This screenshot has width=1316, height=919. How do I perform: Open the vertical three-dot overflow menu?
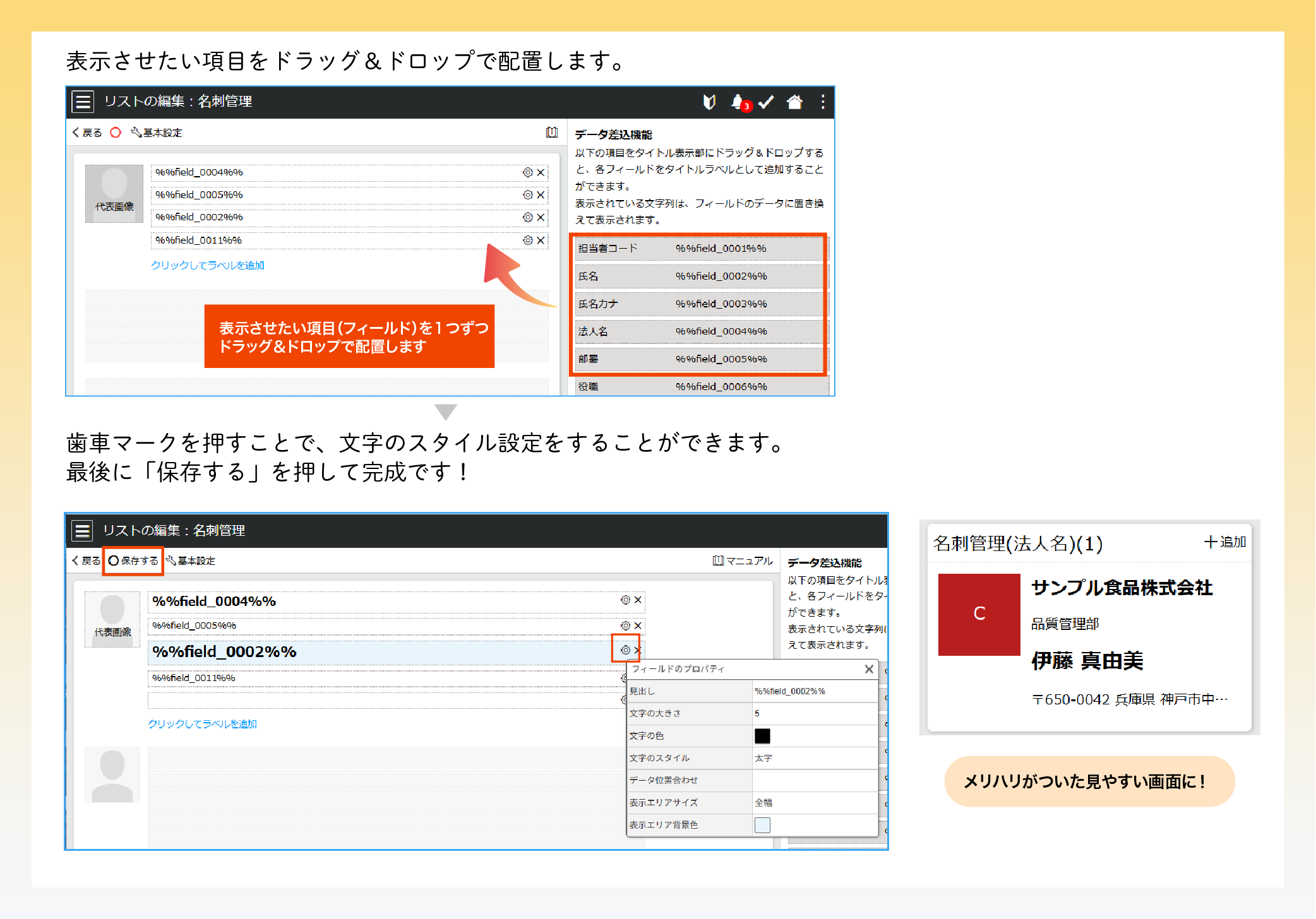coord(822,102)
